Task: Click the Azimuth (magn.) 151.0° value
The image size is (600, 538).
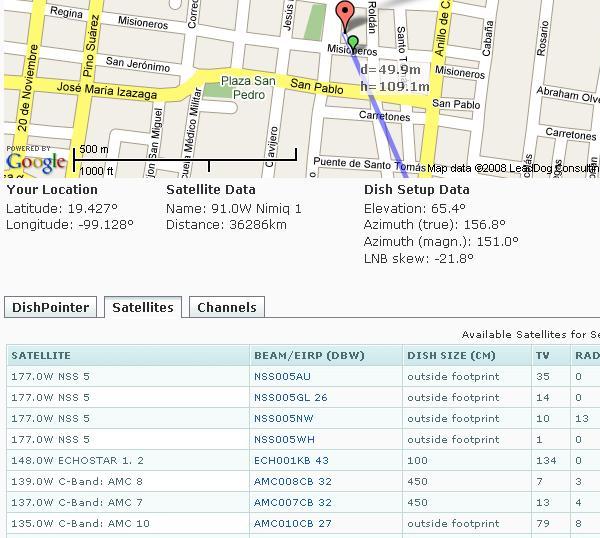Action: [x=441, y=242]
